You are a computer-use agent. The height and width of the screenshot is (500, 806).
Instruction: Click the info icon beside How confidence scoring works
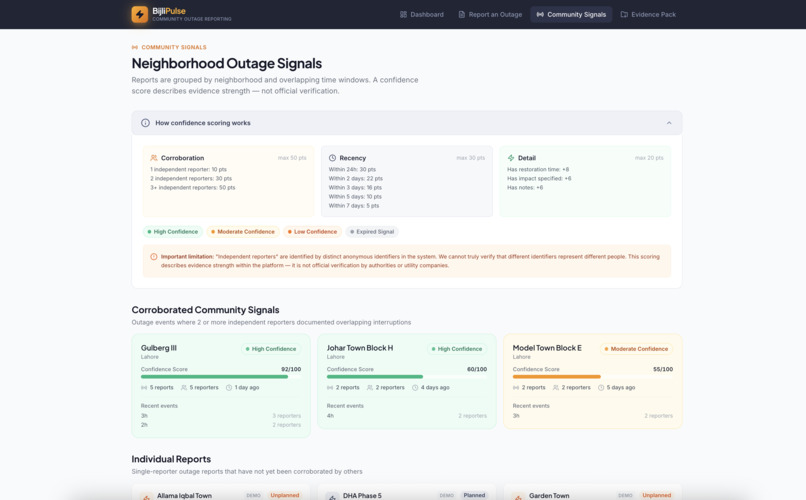(145, 123)
